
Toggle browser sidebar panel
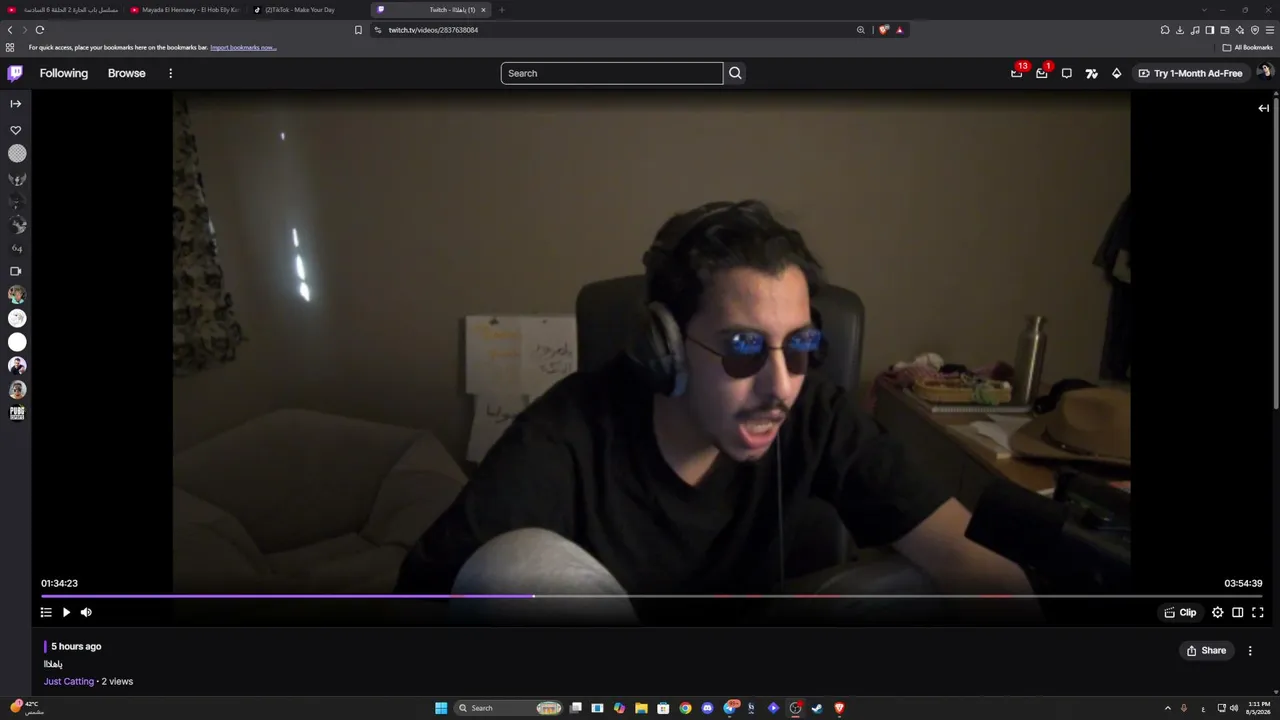(1210, 30)
